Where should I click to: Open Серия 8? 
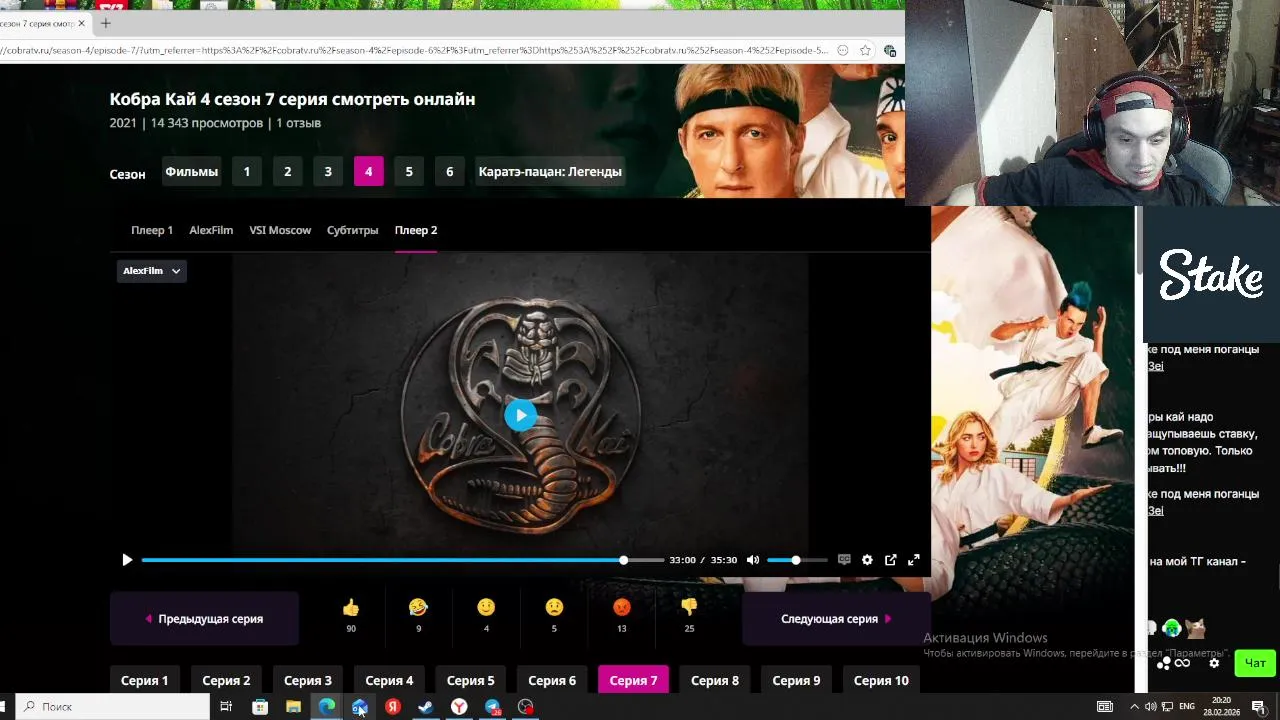[x=715, y=680]
